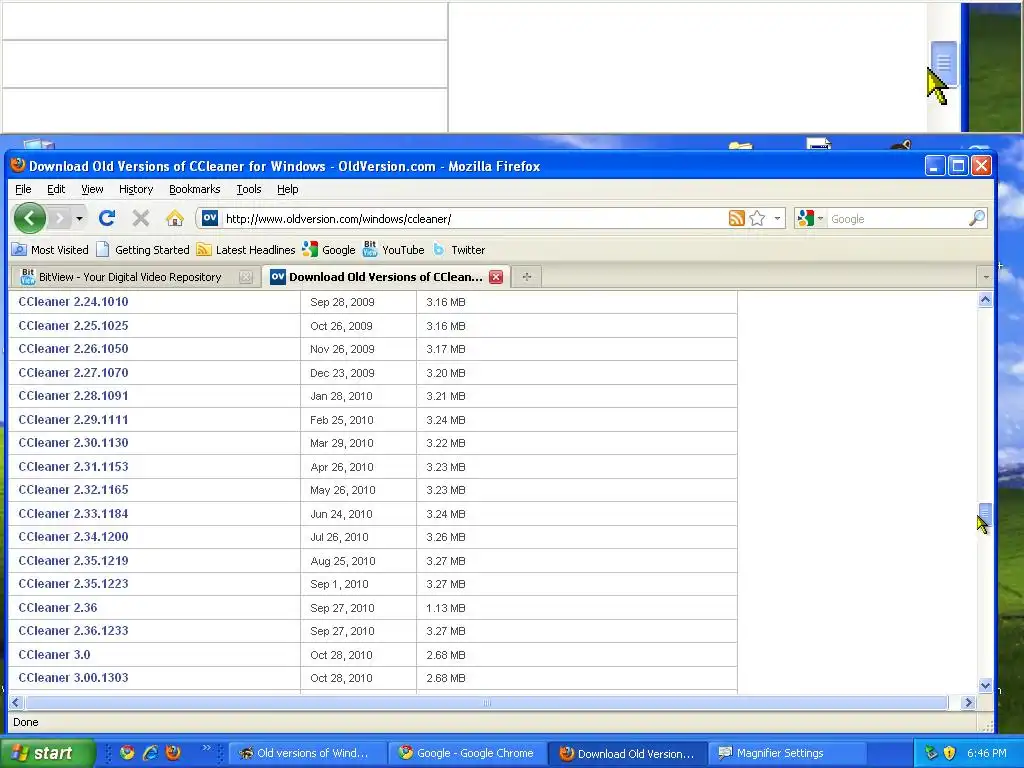
Task: Click the orange RSS feed icon
Action: click(x=736, y=218)
